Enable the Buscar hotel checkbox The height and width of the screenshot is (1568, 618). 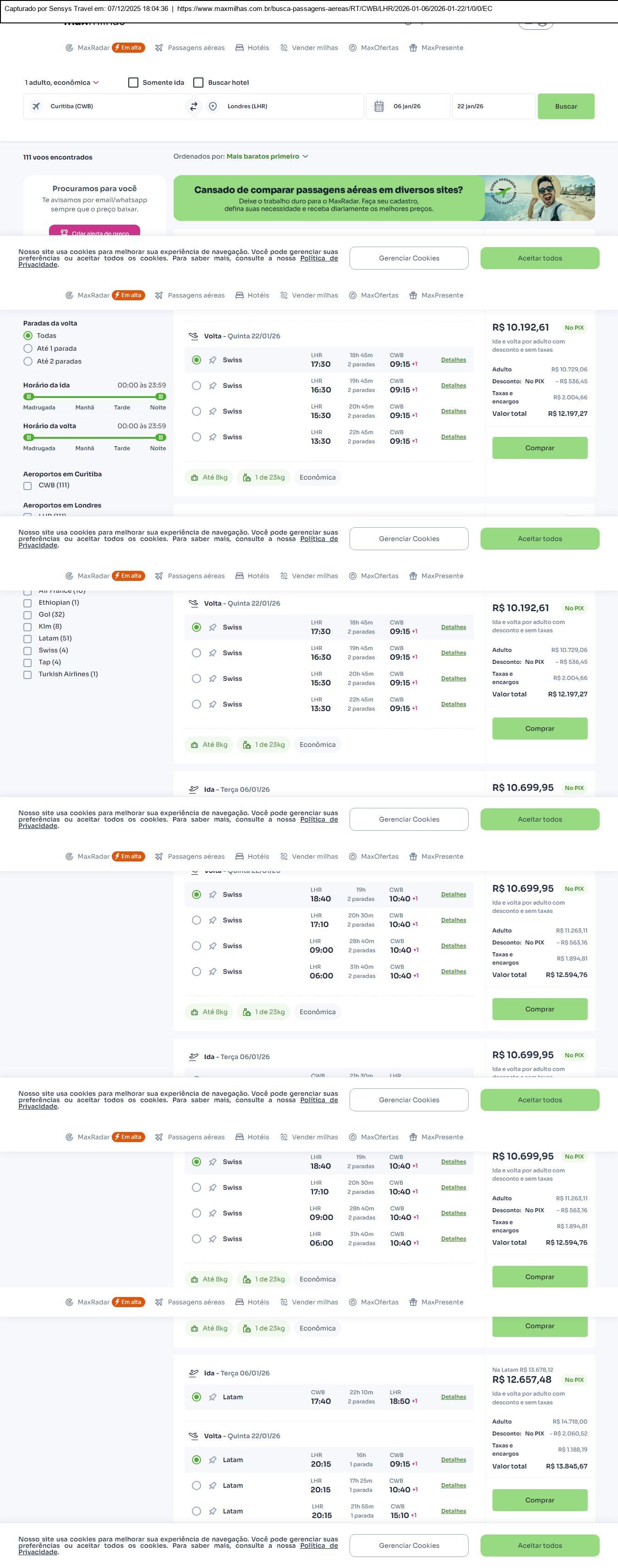[x=198, y=83]
